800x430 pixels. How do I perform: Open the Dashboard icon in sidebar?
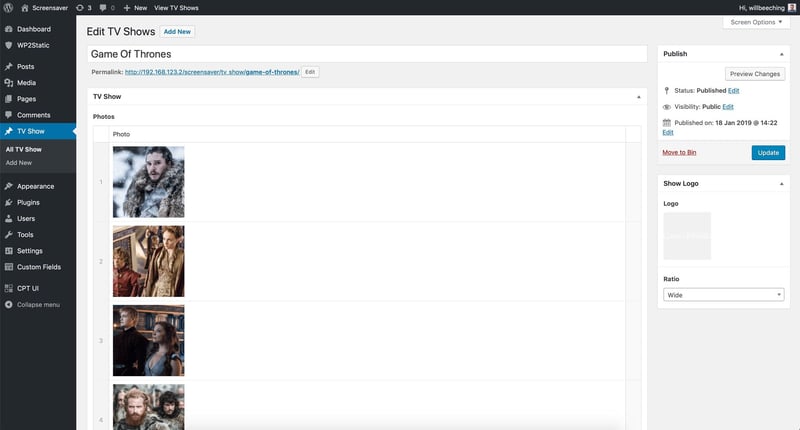8,29
